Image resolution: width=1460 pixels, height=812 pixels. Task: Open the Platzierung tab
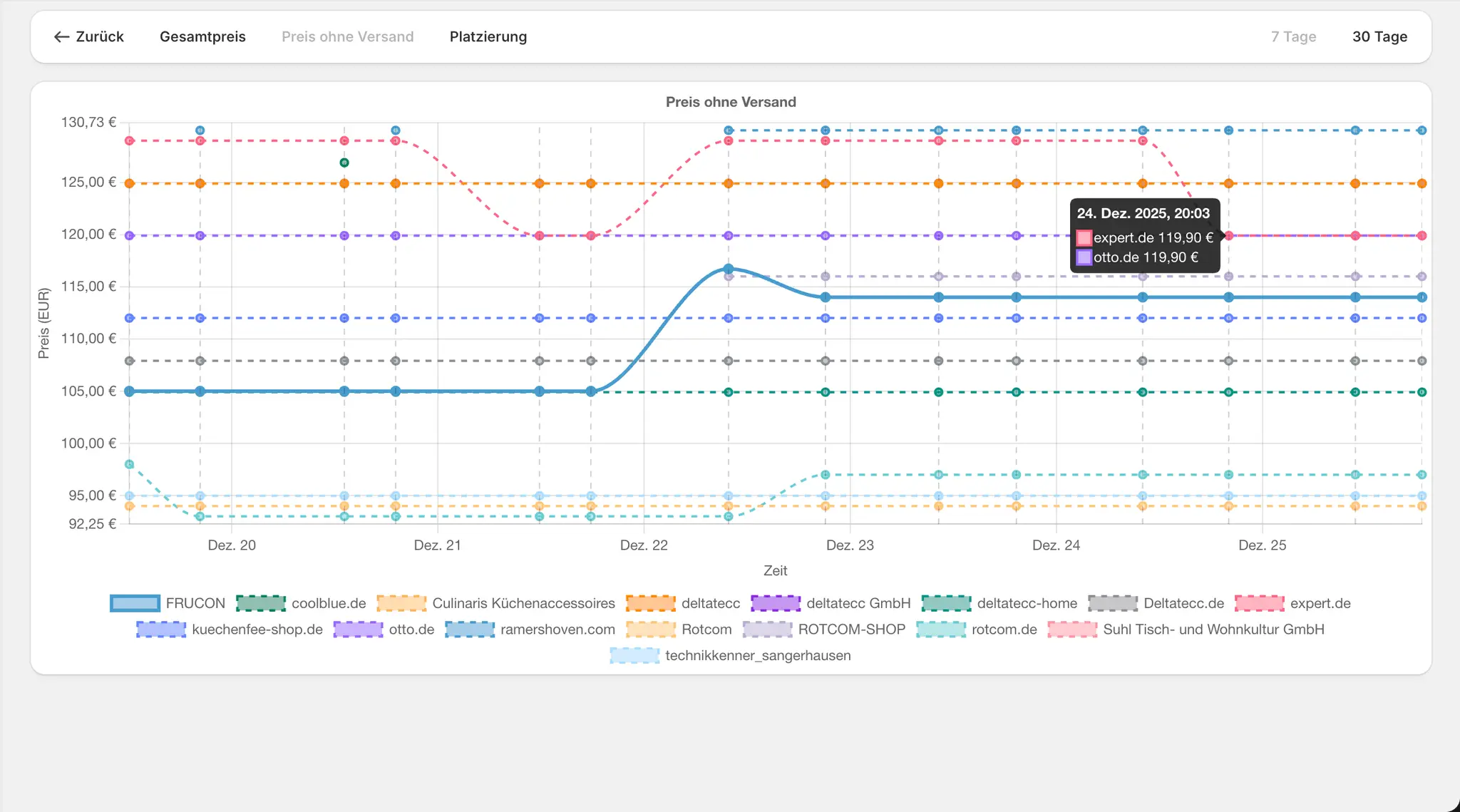pyautogui.click(x=488, y=37)
